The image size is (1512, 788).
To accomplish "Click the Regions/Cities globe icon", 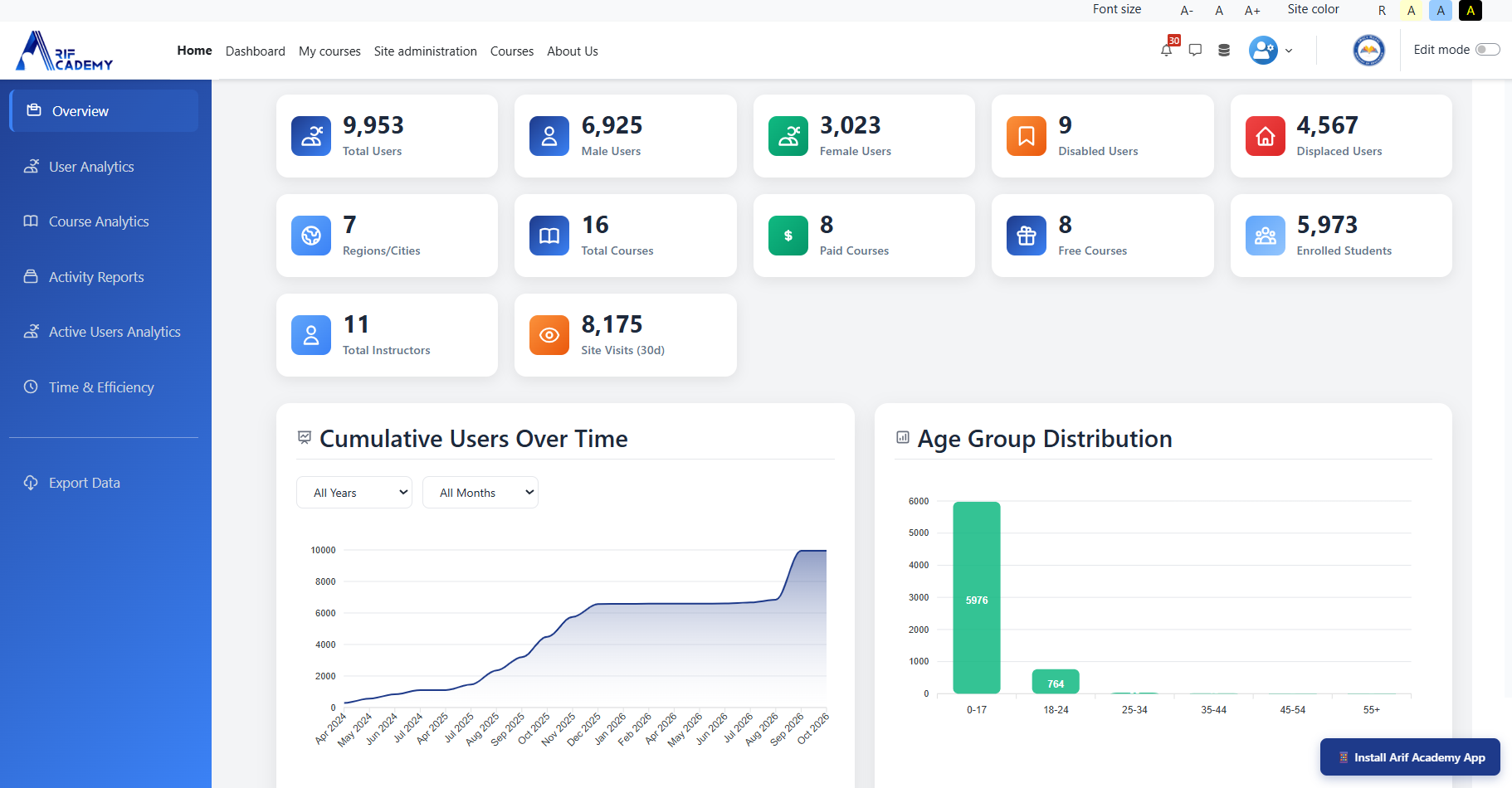I will pos(311,236).
